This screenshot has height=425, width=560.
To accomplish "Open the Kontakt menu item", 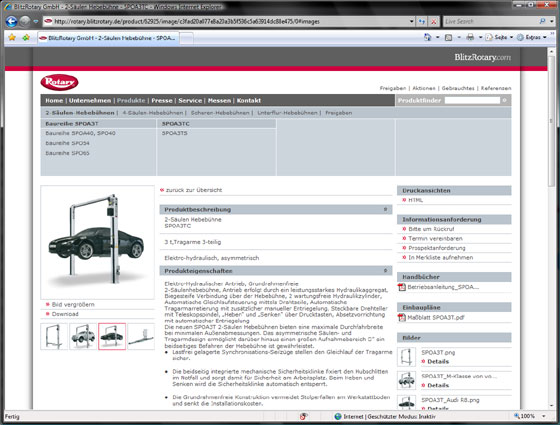I will pyautogui.click(x=249, y=101).
